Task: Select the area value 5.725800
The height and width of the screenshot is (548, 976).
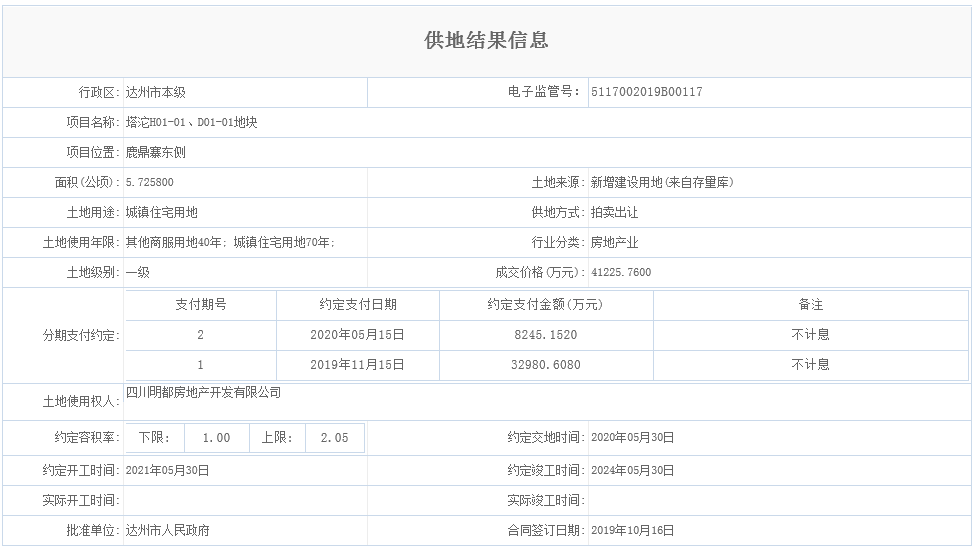Action: 149,182
